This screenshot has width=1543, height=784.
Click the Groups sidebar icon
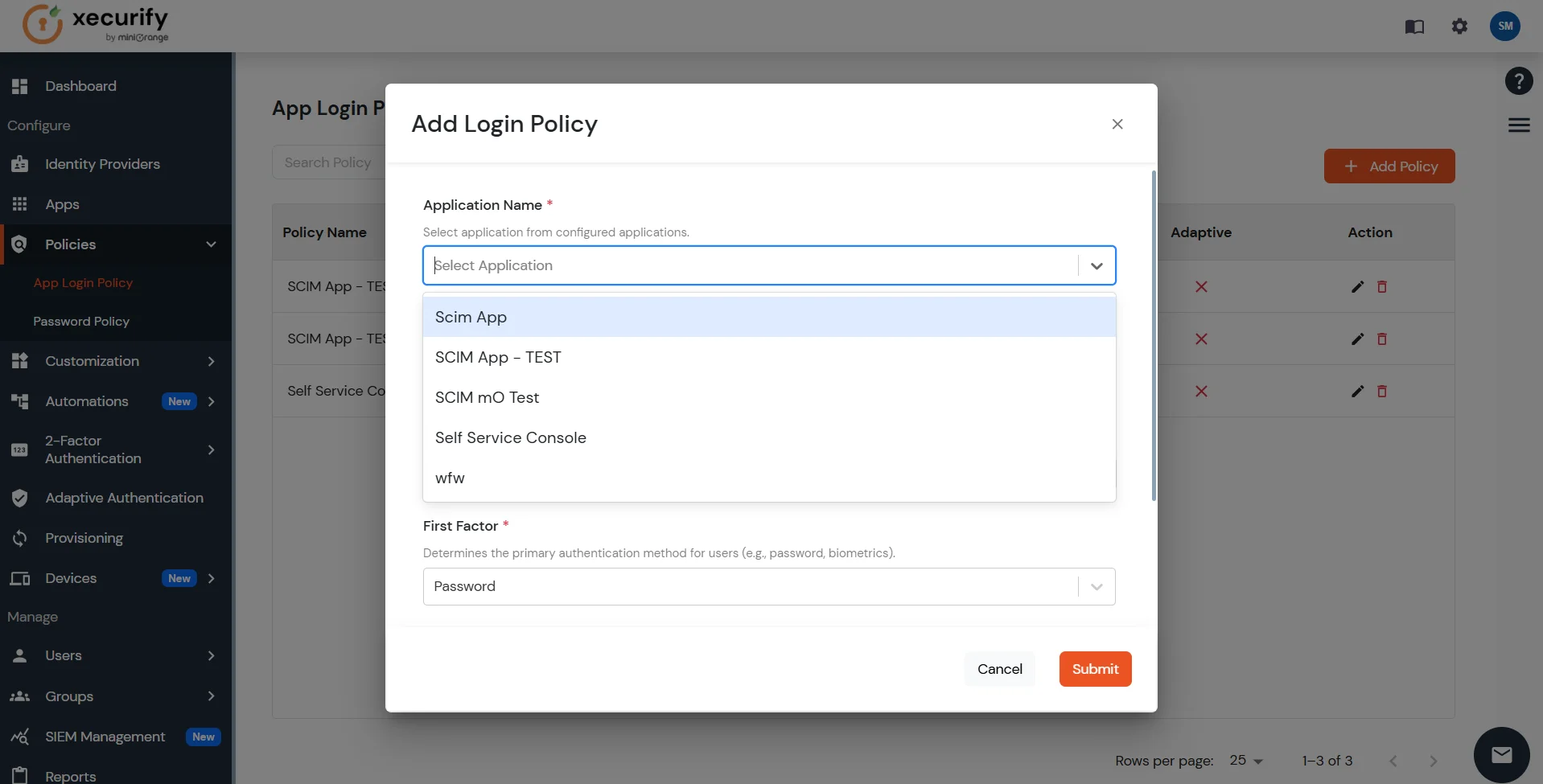[x=20, y=696]
